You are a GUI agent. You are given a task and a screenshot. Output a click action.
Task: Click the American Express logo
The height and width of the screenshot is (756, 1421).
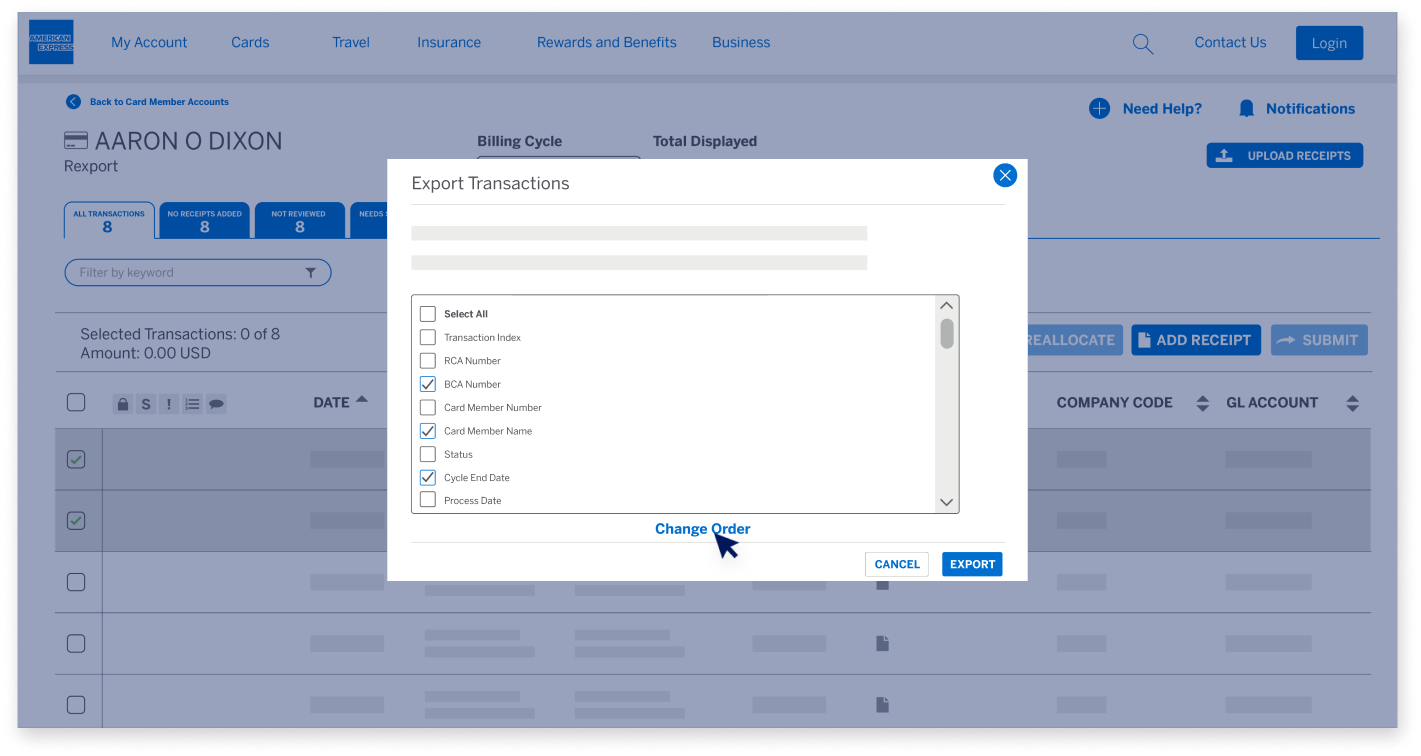51,42
